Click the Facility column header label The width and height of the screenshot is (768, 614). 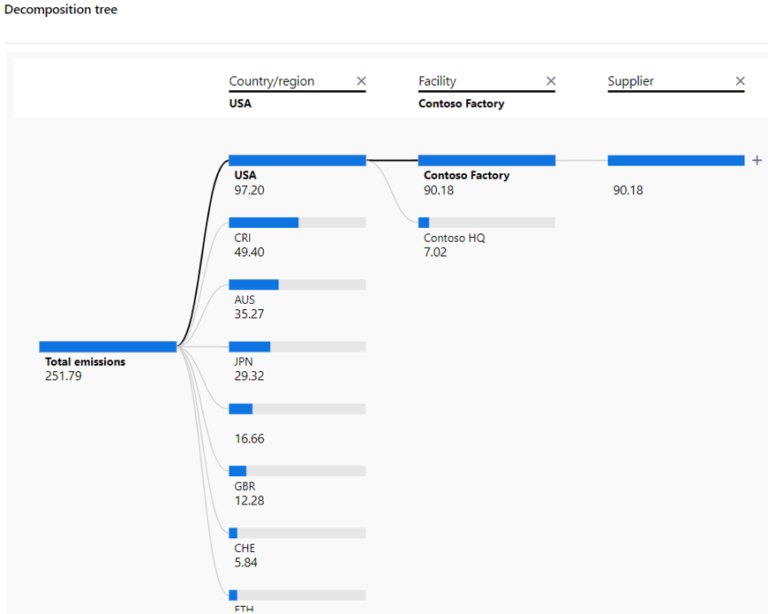[x=437, y=81]
